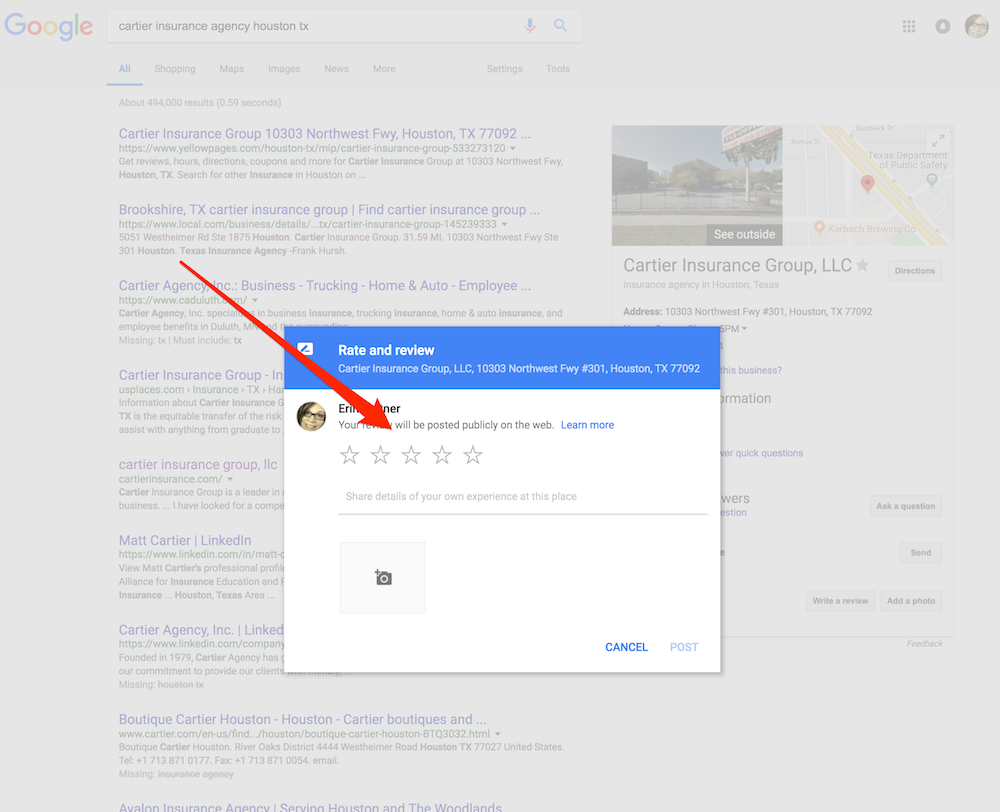The image size is (1000, 812).
Task: Focus the share details review text field
Action: [523, 497]
